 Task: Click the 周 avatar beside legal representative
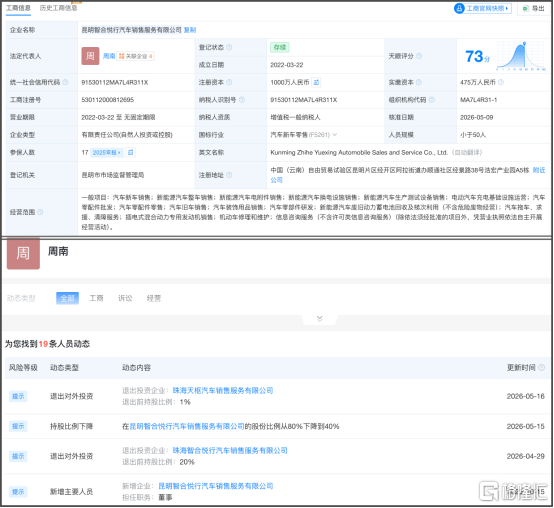[90, 56]
